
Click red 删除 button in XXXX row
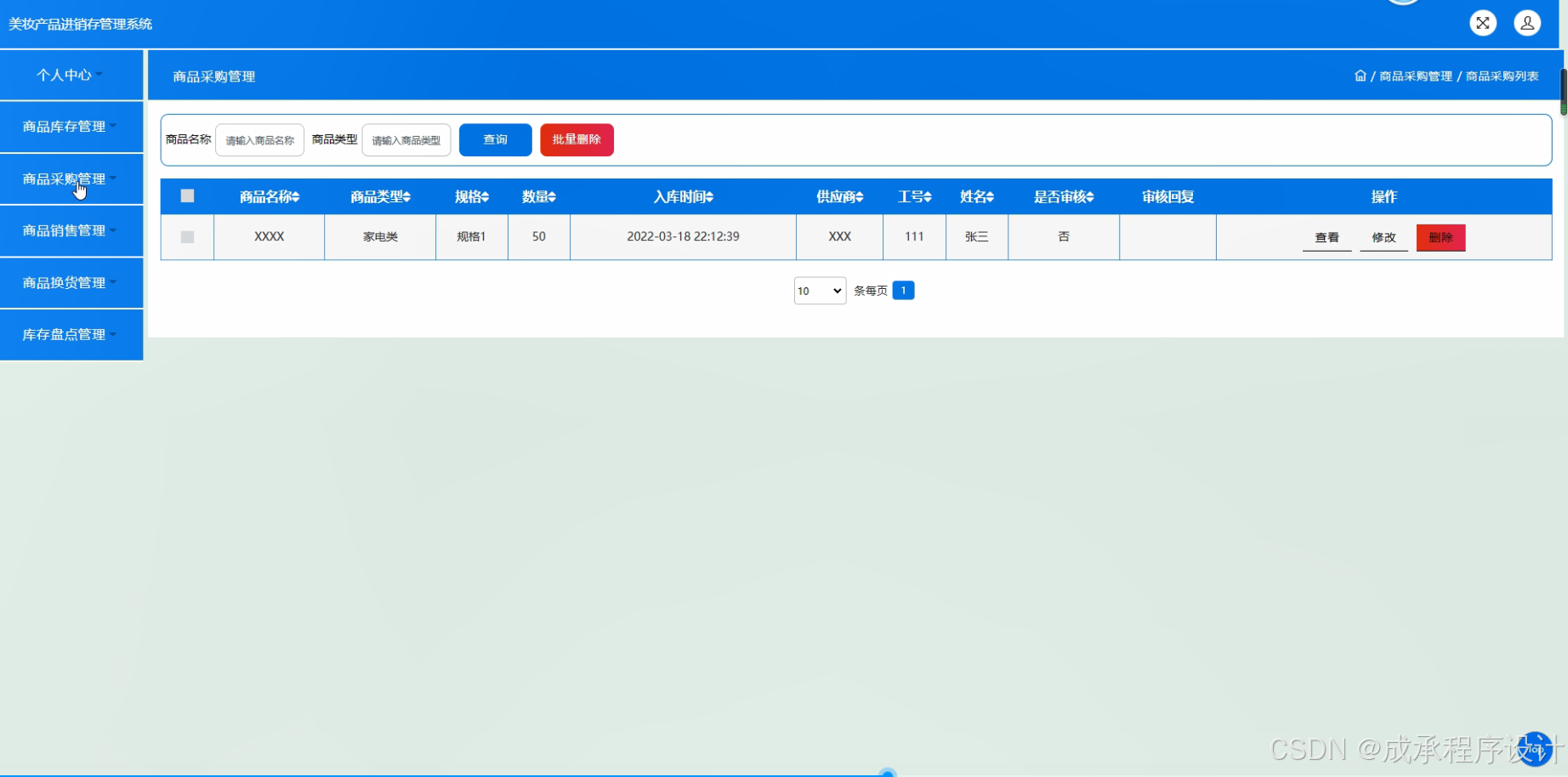pyautogui.click(x=1440, y=238)
